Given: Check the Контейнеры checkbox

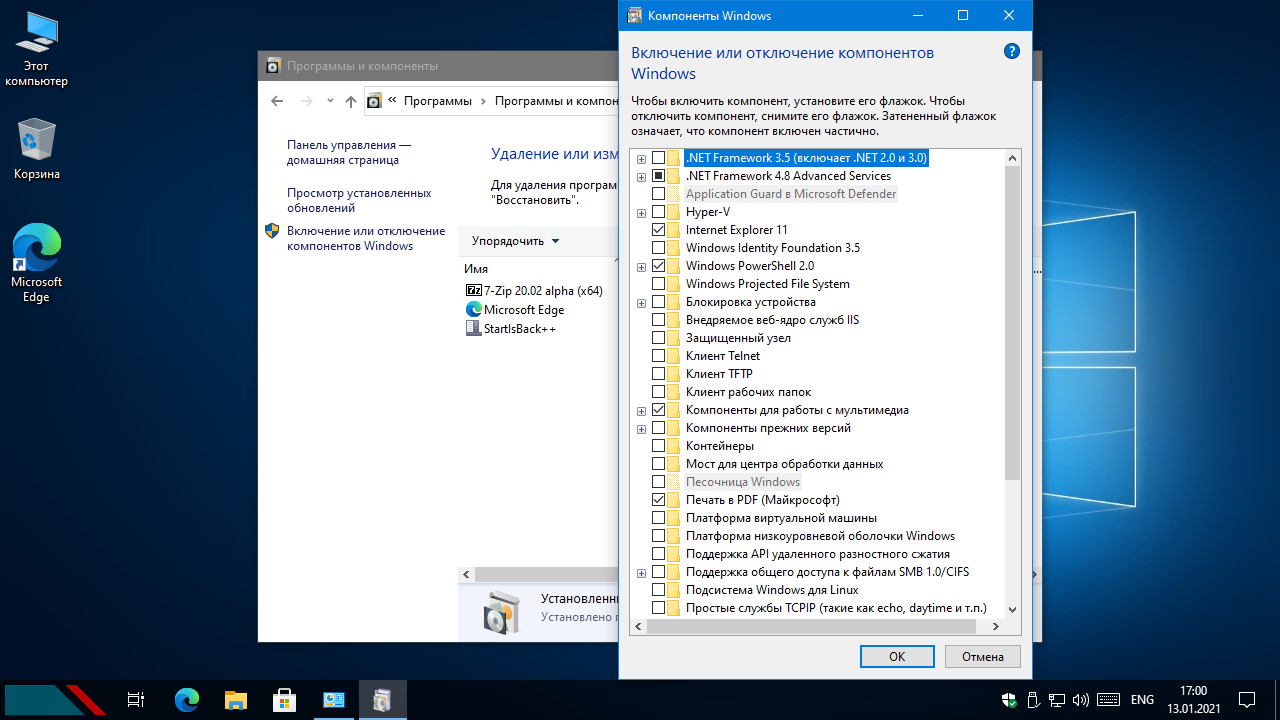Looking at the screenshot, I should 658,446.
